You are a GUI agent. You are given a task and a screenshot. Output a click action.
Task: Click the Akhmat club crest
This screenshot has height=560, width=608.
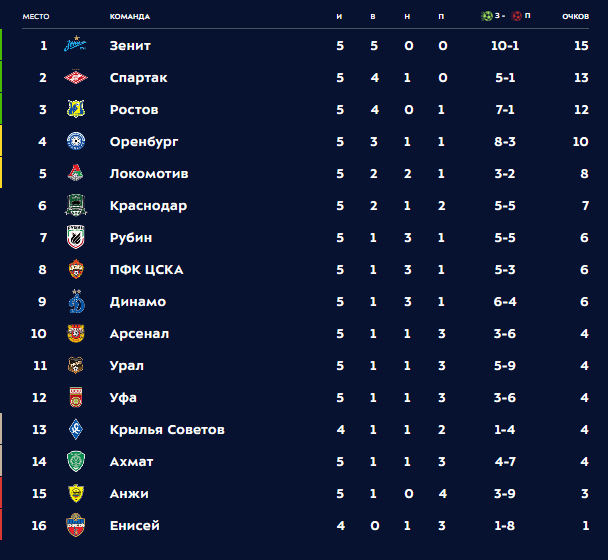pyautogui.click(x=75, y=462)
